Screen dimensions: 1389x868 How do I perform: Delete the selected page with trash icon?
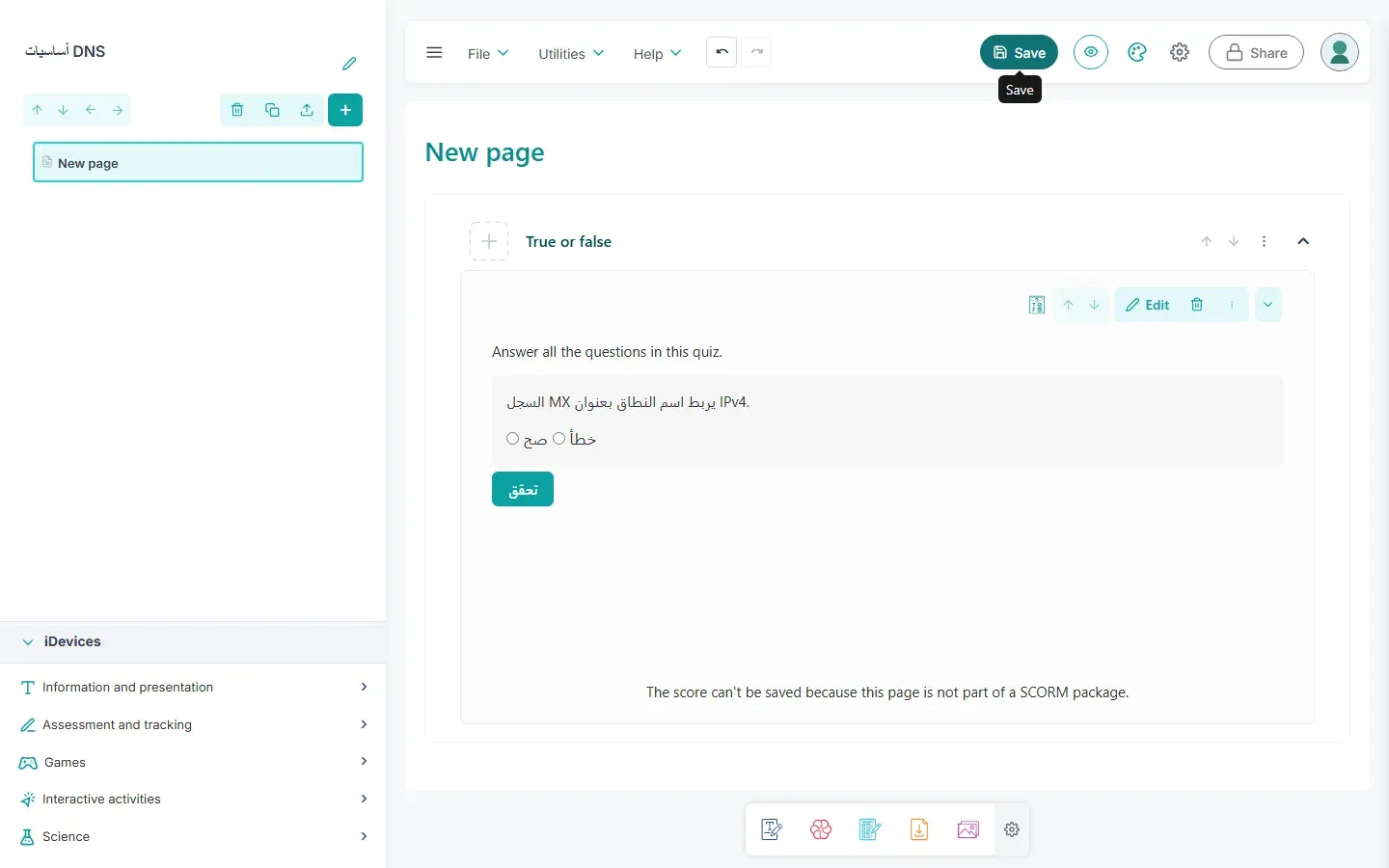click(237, 110)
